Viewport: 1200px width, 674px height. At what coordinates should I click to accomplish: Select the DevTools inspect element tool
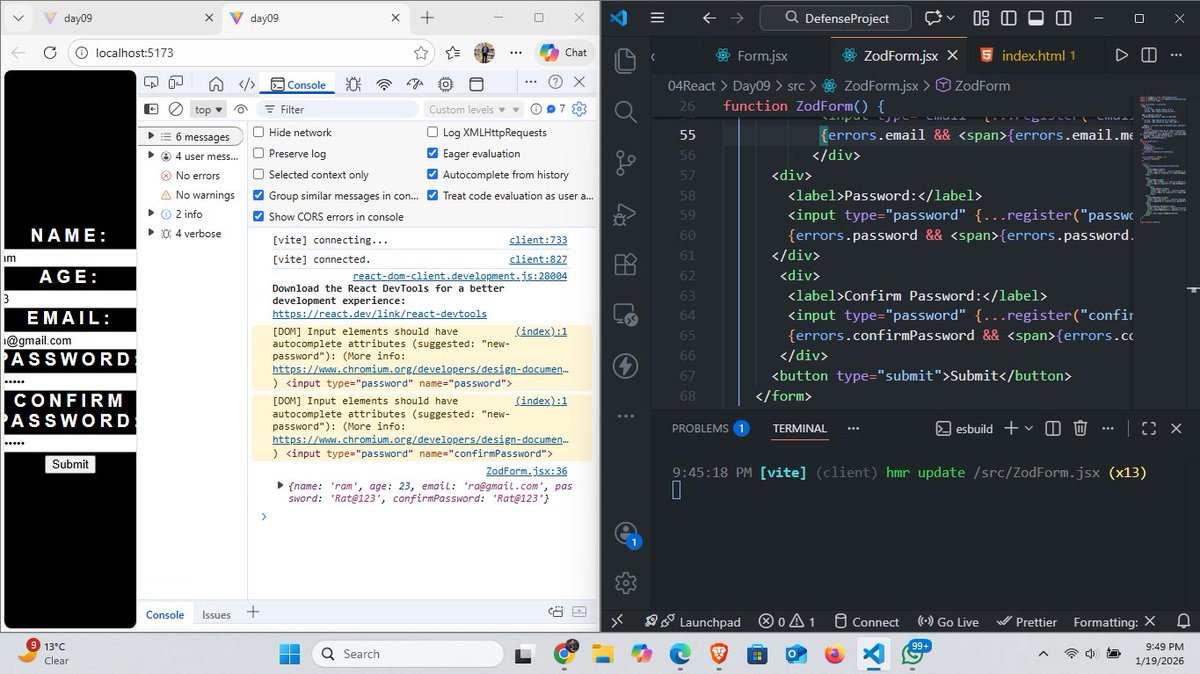[151, 84]
